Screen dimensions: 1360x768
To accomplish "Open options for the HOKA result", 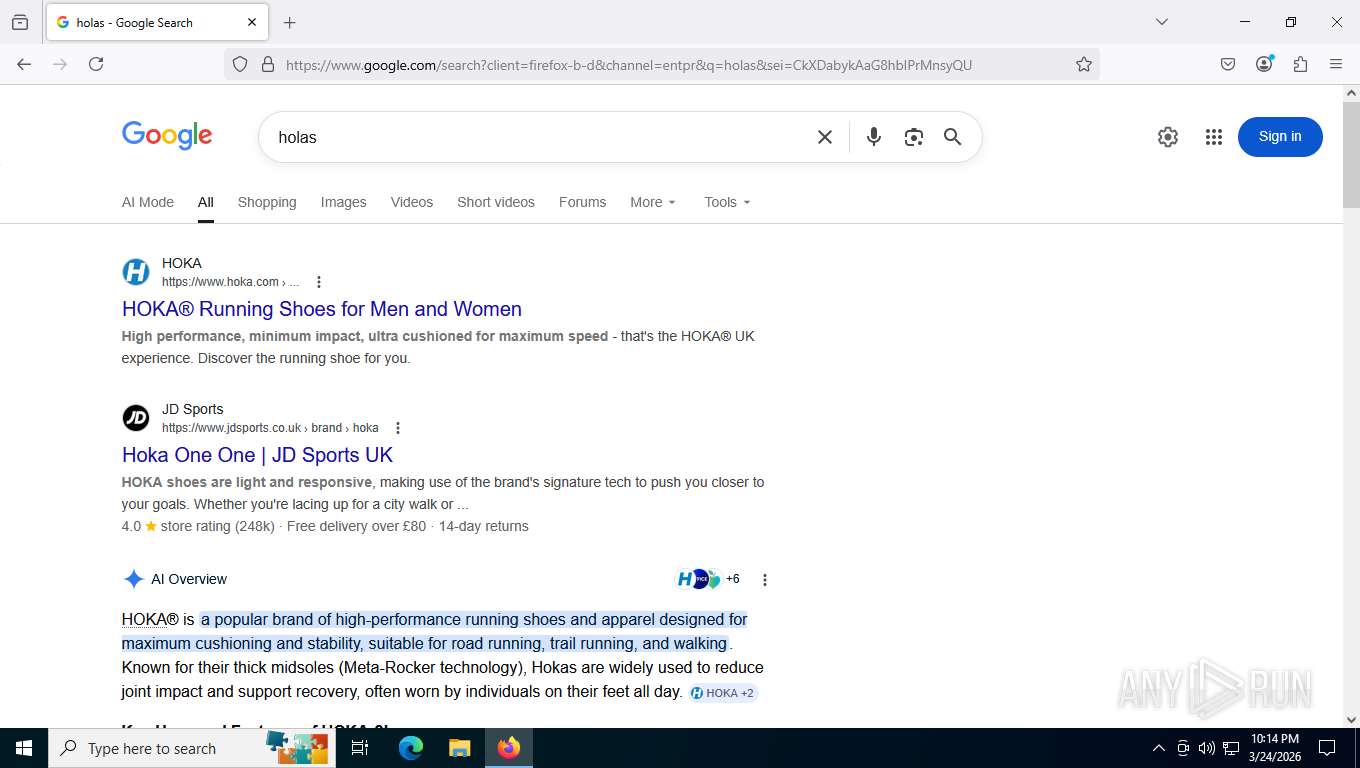I will tap(319, 282).
